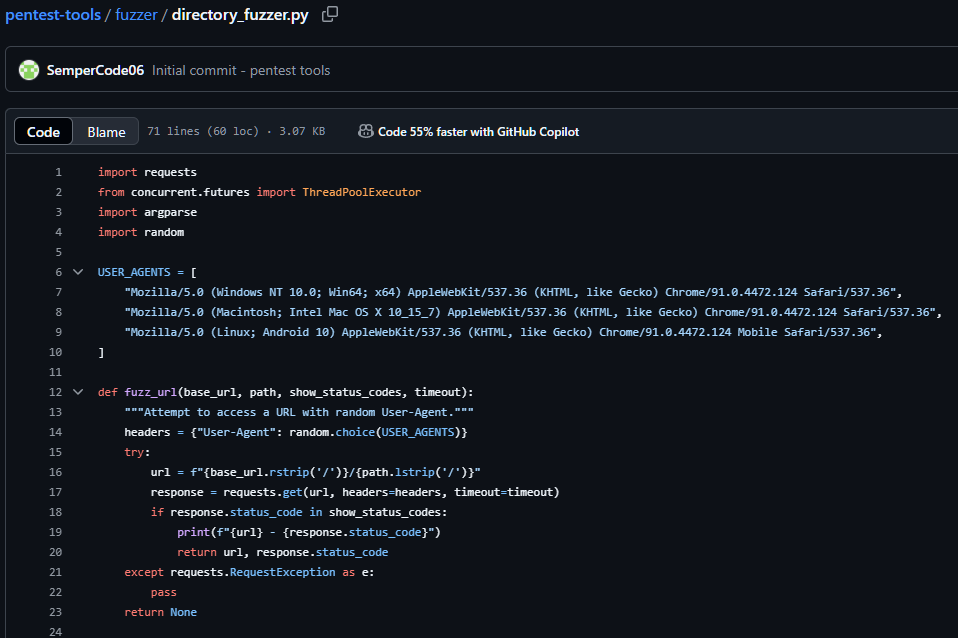Open the 'Initial commit - pentest tools' commit
The width and height of the screenshot is (958, 638).
pyautogui.click(x=241, y=70)
